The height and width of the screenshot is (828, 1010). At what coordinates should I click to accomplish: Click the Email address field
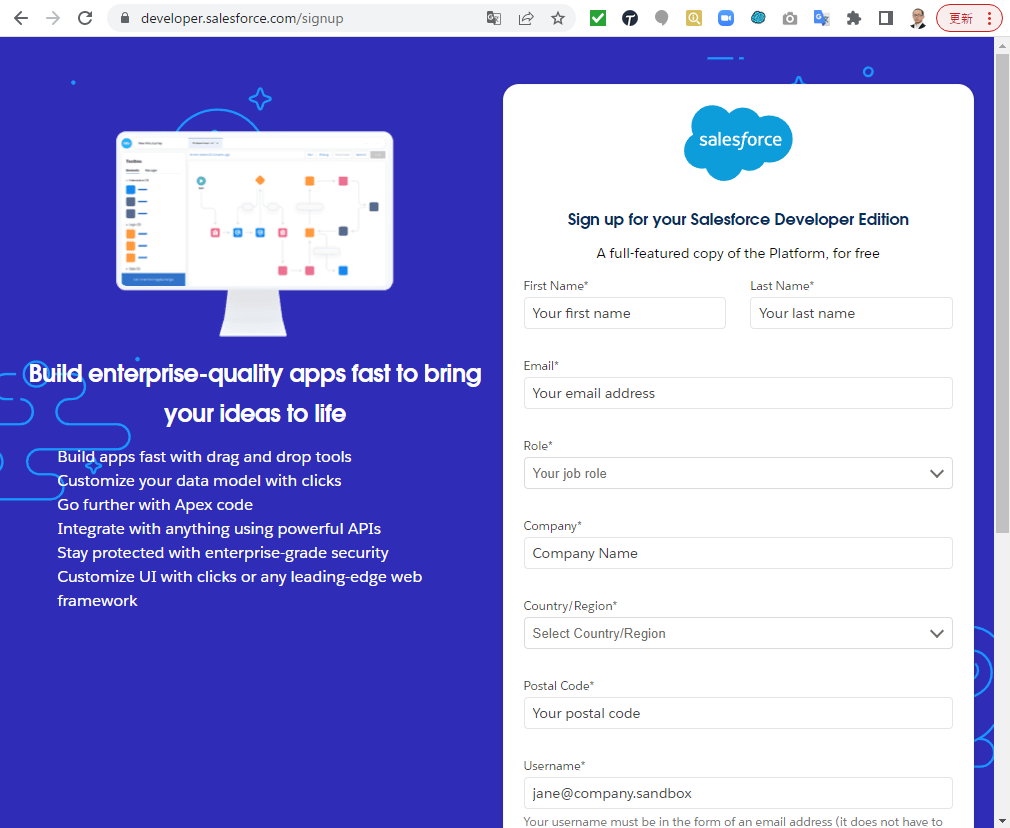click(737, 393)
